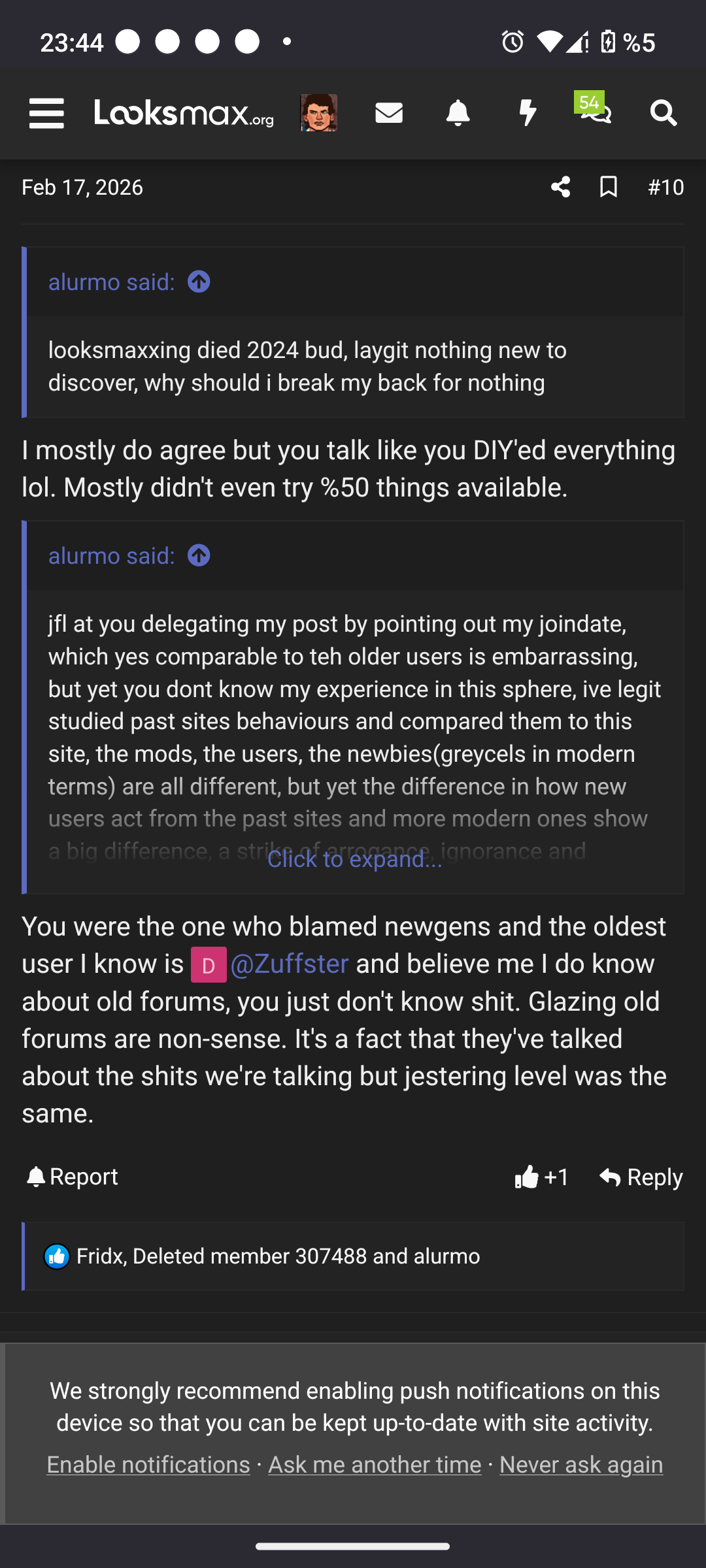The image size is (706, 1568).
Task: Jump to second quoted alurmo post arrow
Action: click(x=199, y=555)
